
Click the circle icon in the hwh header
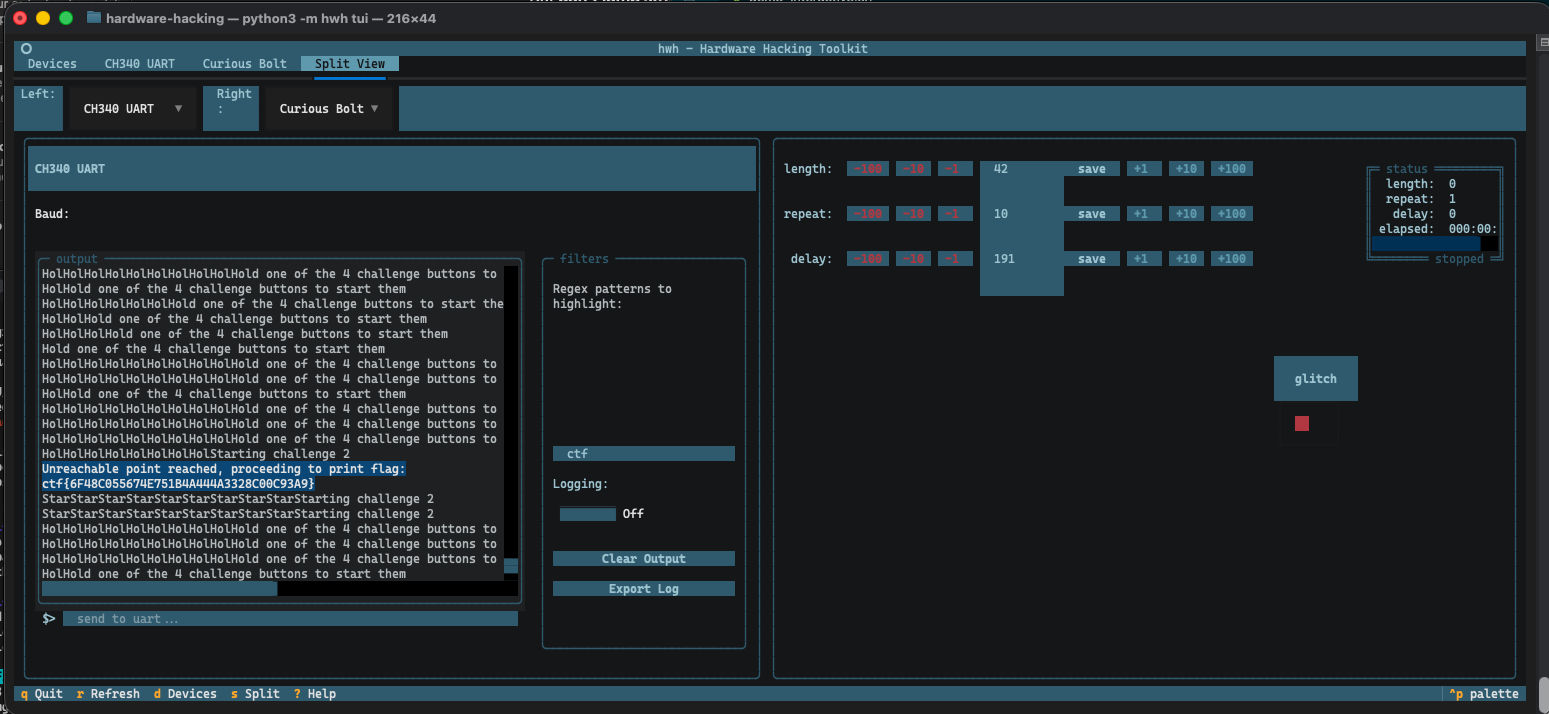coord(26,48)
